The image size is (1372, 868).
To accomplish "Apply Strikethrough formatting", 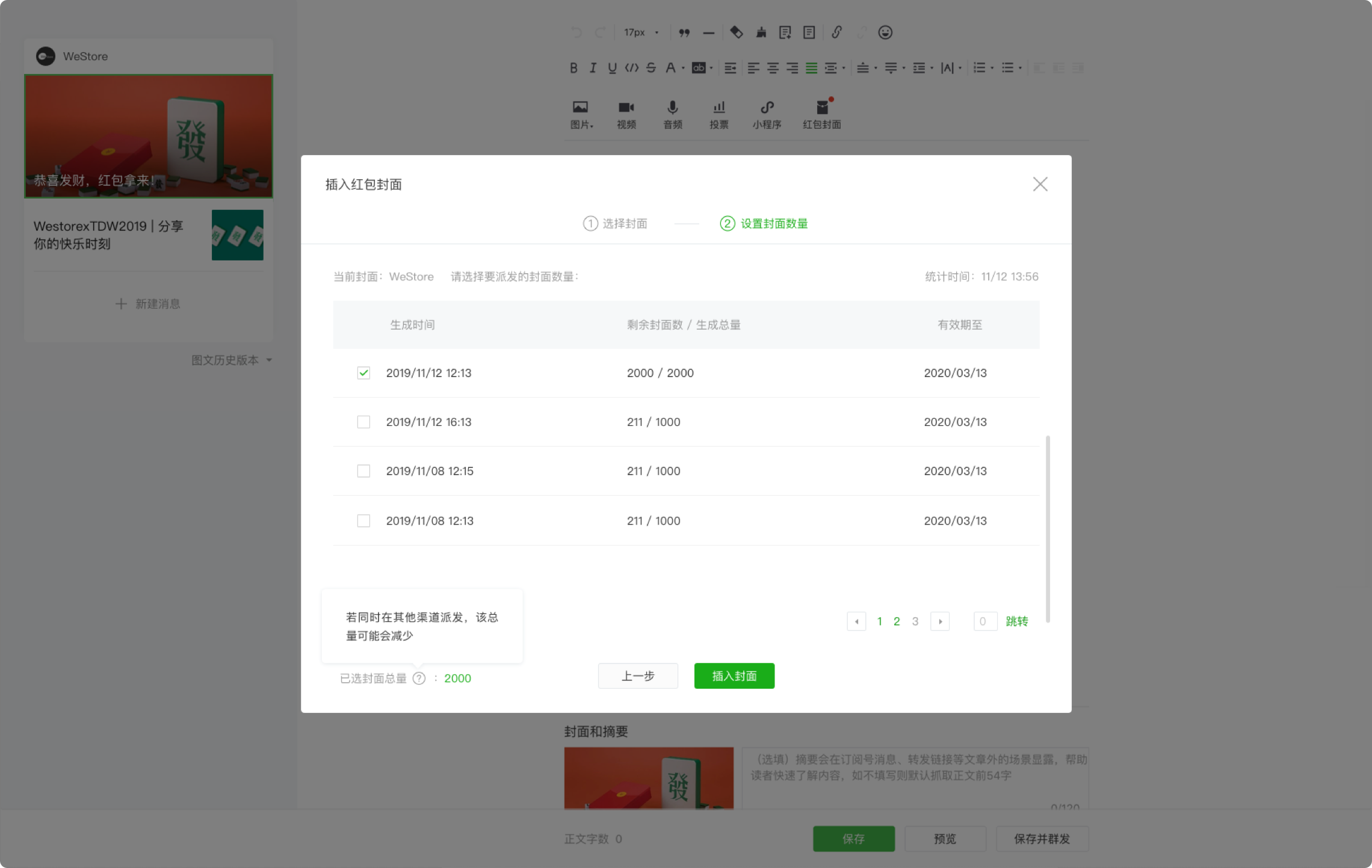I will [650, 68].
